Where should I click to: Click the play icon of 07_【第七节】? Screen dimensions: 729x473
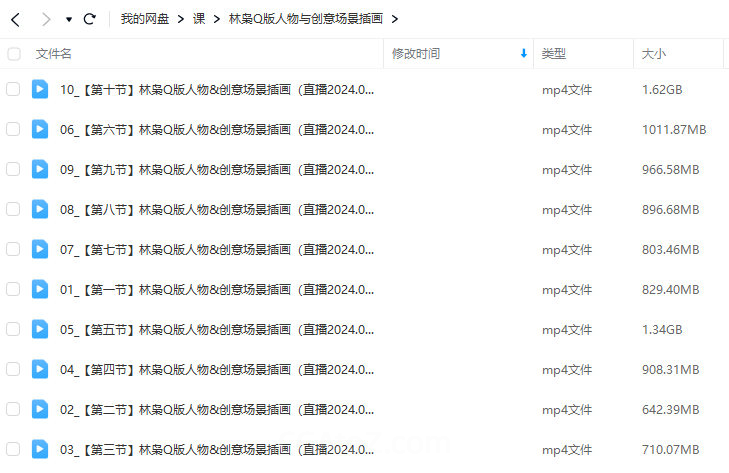pos(40,249)
